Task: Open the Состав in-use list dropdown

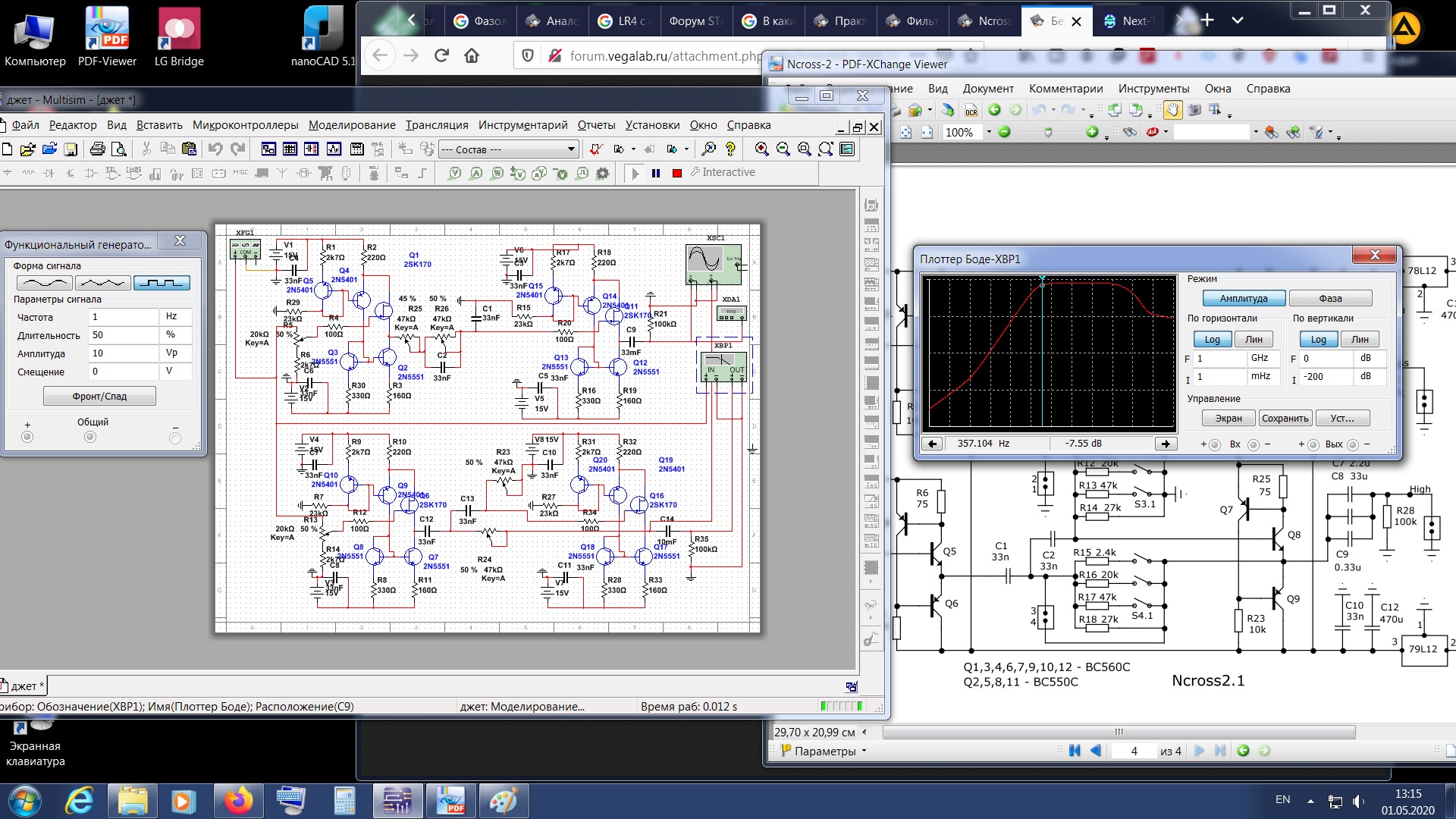Action: pyautogui.click(x=571, y=149)
